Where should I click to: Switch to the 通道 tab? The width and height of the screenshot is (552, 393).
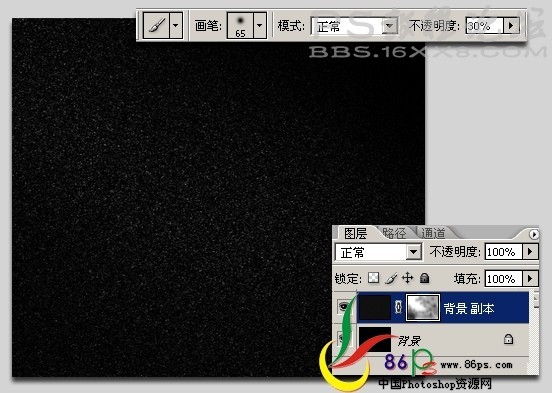coord(433,233)
